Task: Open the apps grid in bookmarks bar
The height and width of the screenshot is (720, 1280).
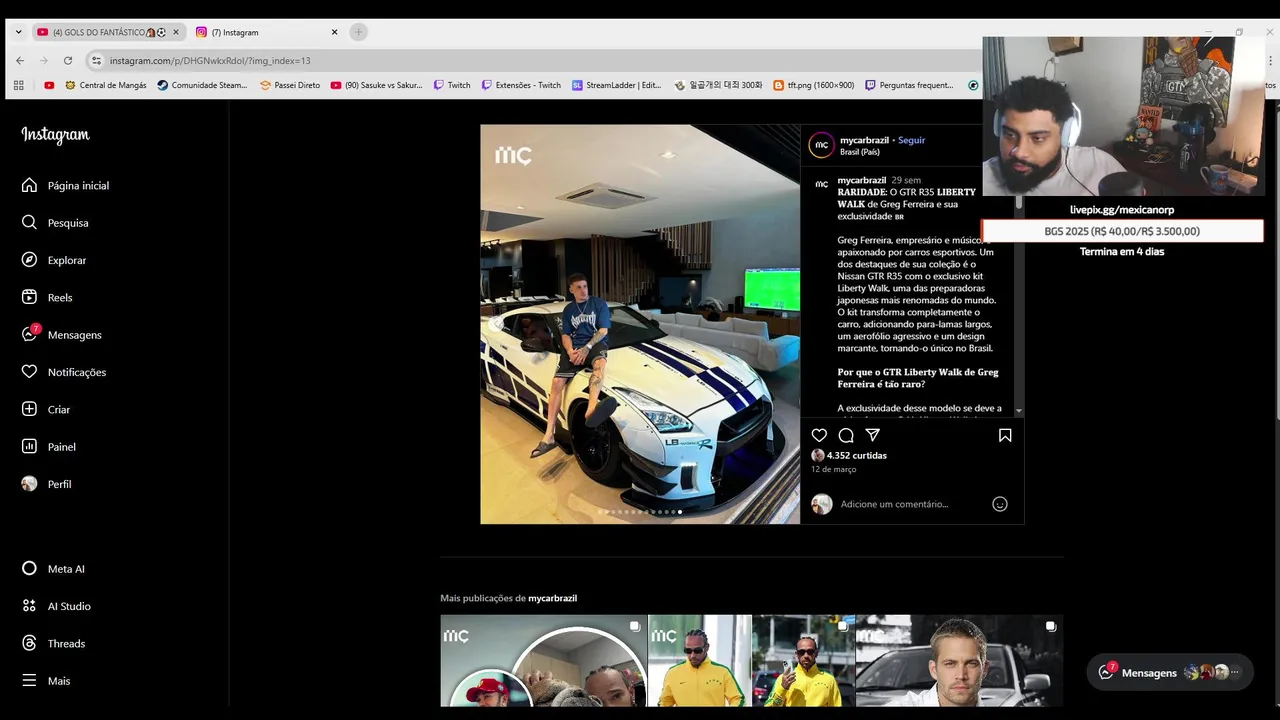Action: pyautogui.click(x=18, y=85)
